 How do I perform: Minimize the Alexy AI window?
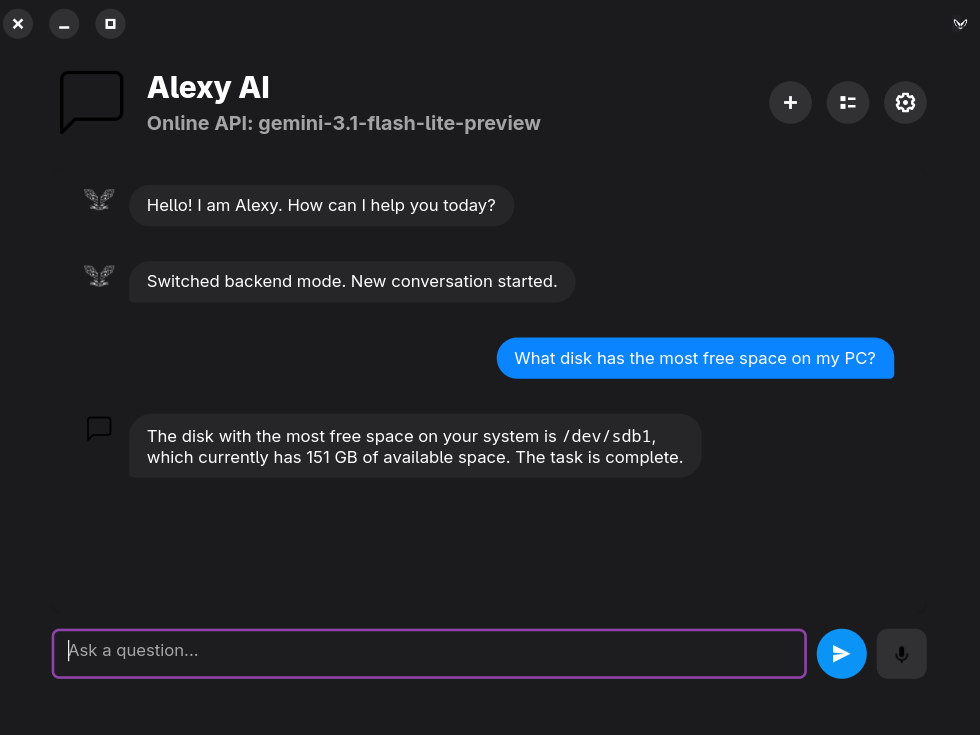click(64, 24)
